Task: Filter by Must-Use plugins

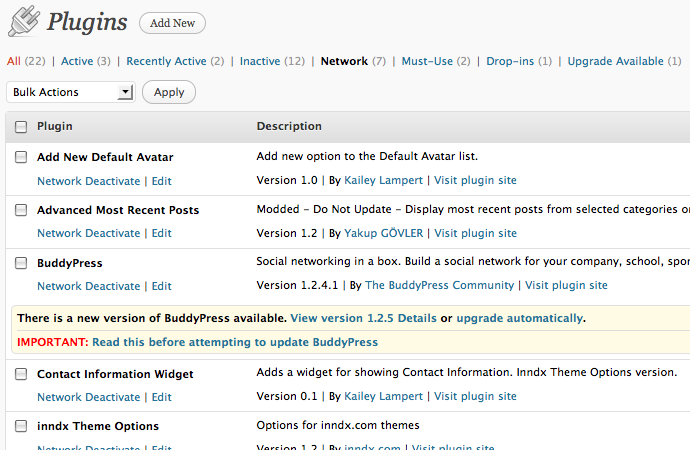Action: 427,61
